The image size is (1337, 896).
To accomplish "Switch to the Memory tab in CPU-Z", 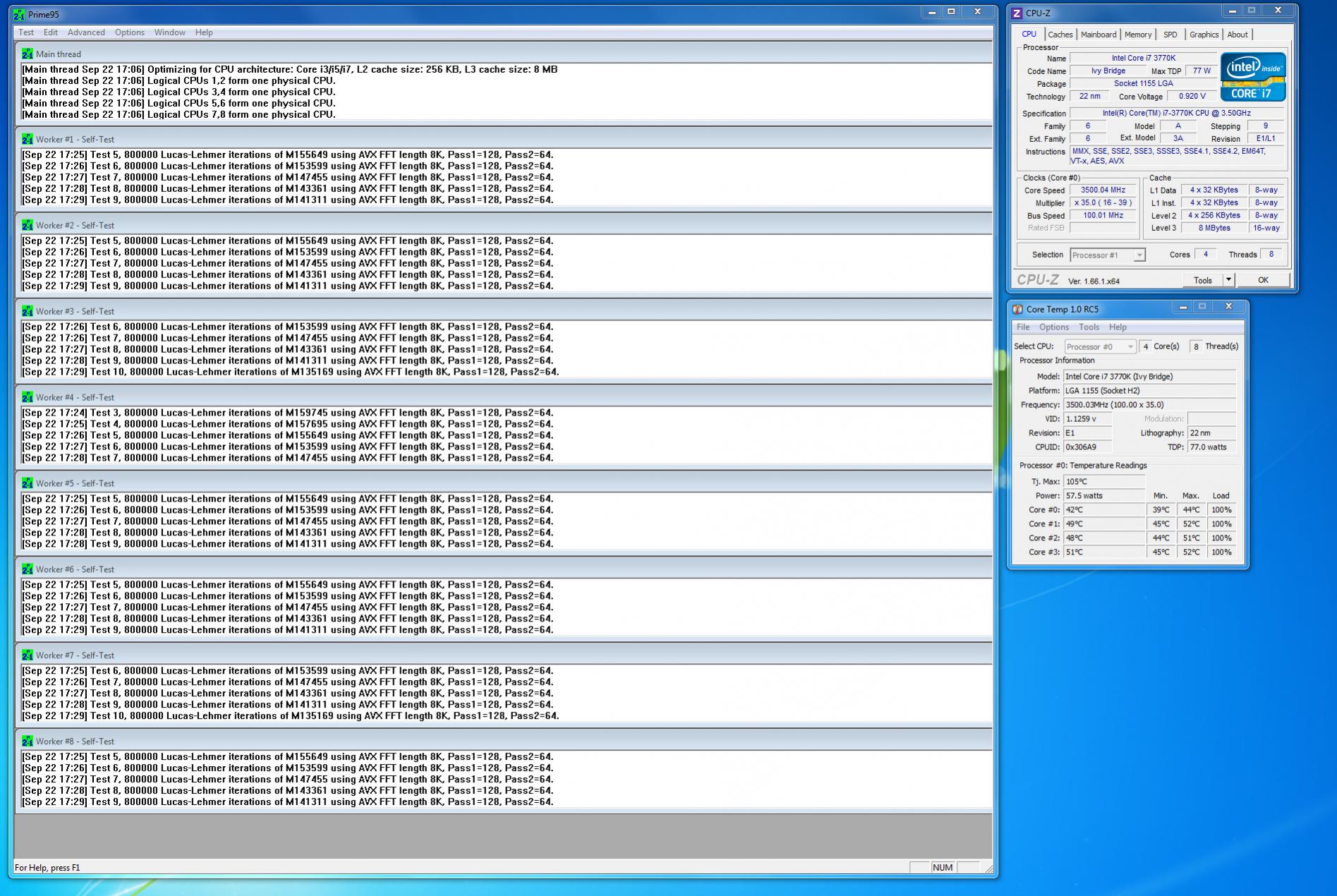I will click(1138, 35).
